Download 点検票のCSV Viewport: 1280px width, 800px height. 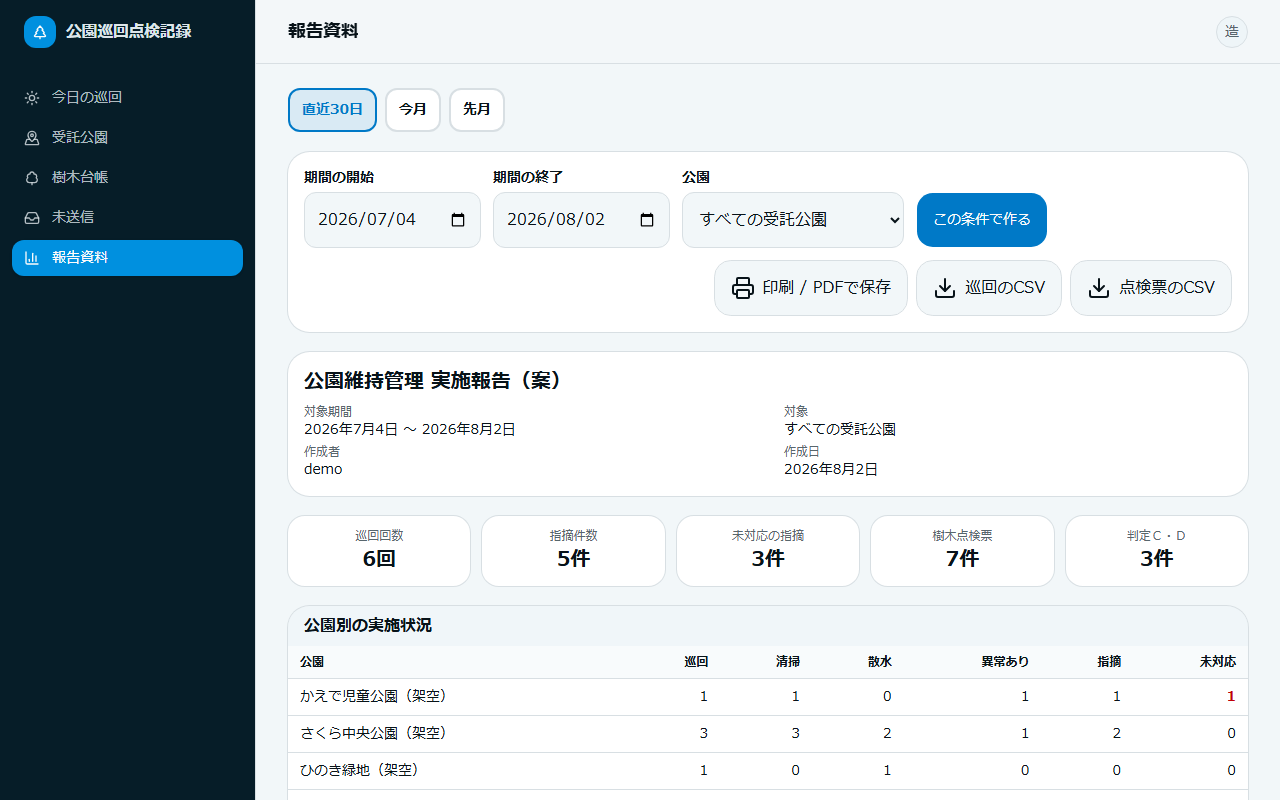1151,288
